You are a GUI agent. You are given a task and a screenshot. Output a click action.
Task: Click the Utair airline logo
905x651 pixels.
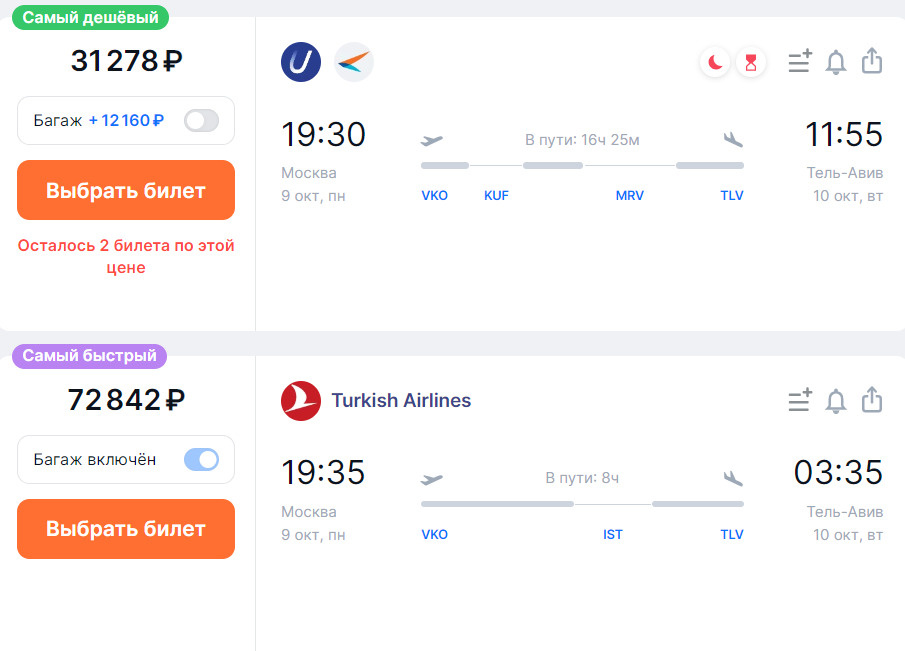[301, 62]
